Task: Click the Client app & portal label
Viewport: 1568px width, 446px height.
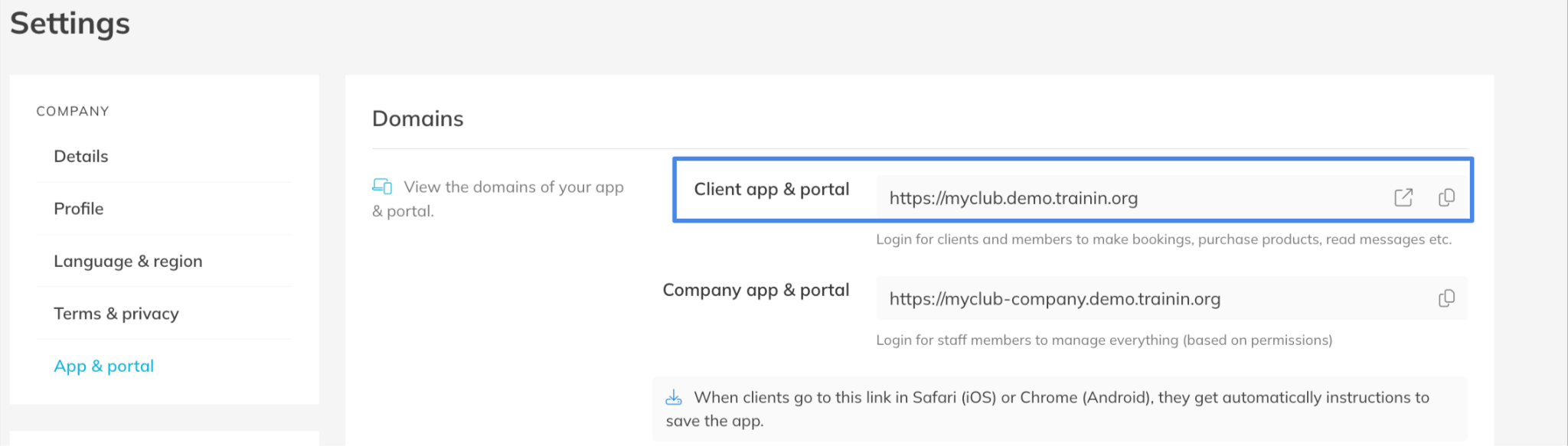Action: tap(771, 189)
